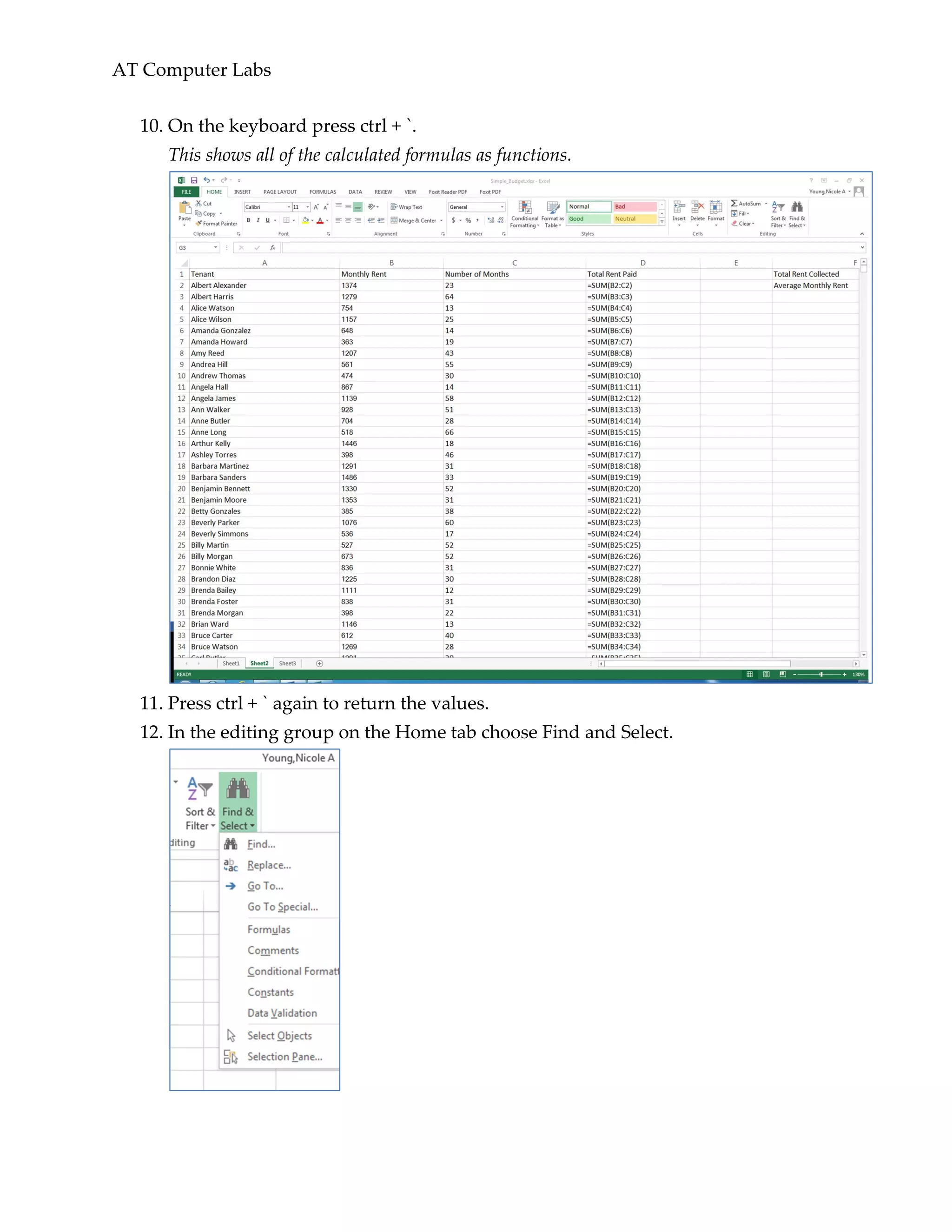Open the Calibri font name dropdown
The width and height of the screenshot is (952, 1232).
pyautogui.click(x=289, y=207)
